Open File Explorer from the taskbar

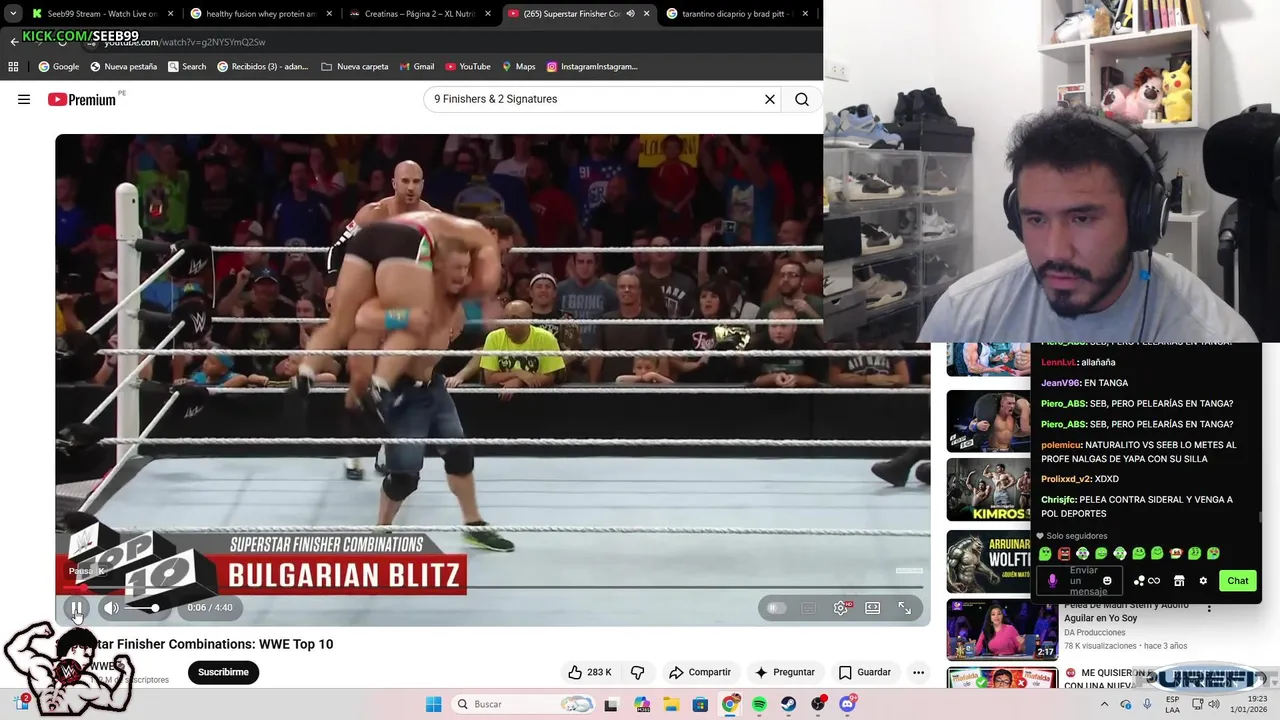671,704
